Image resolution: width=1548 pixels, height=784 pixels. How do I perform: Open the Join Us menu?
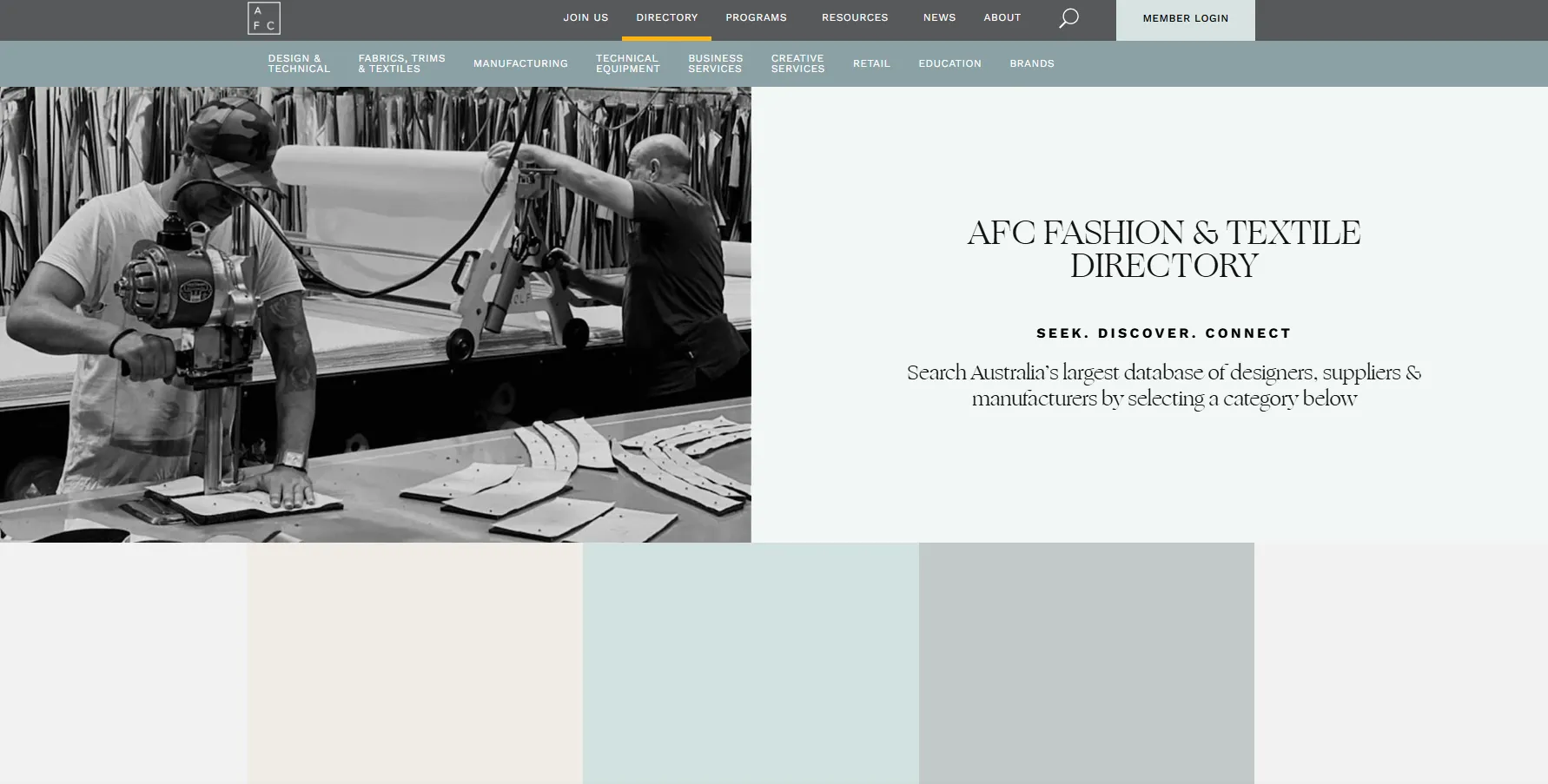(585, 17)
